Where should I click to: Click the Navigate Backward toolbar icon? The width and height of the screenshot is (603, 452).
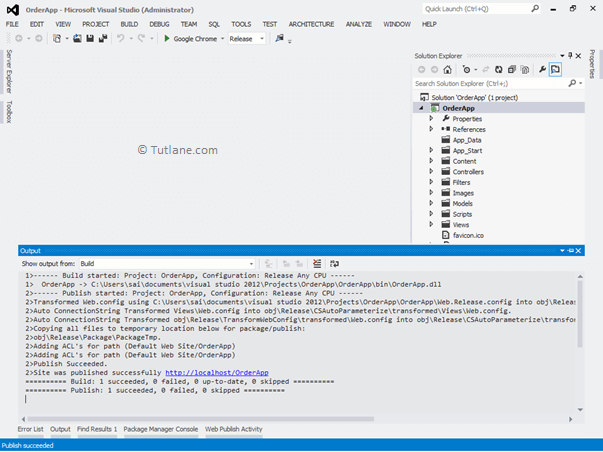point(18,38)
